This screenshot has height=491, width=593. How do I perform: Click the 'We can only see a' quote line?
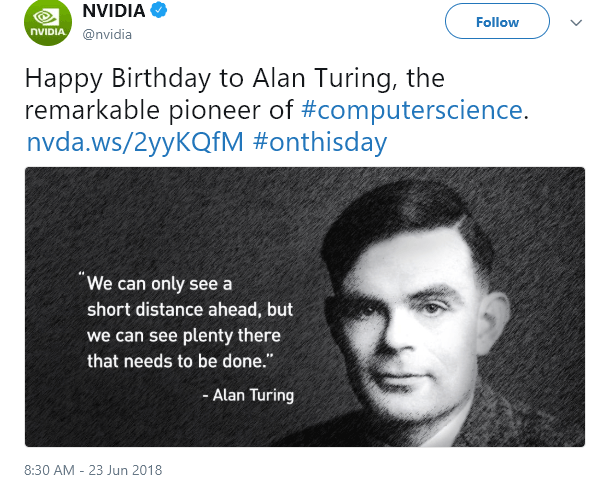coord(159,284)
